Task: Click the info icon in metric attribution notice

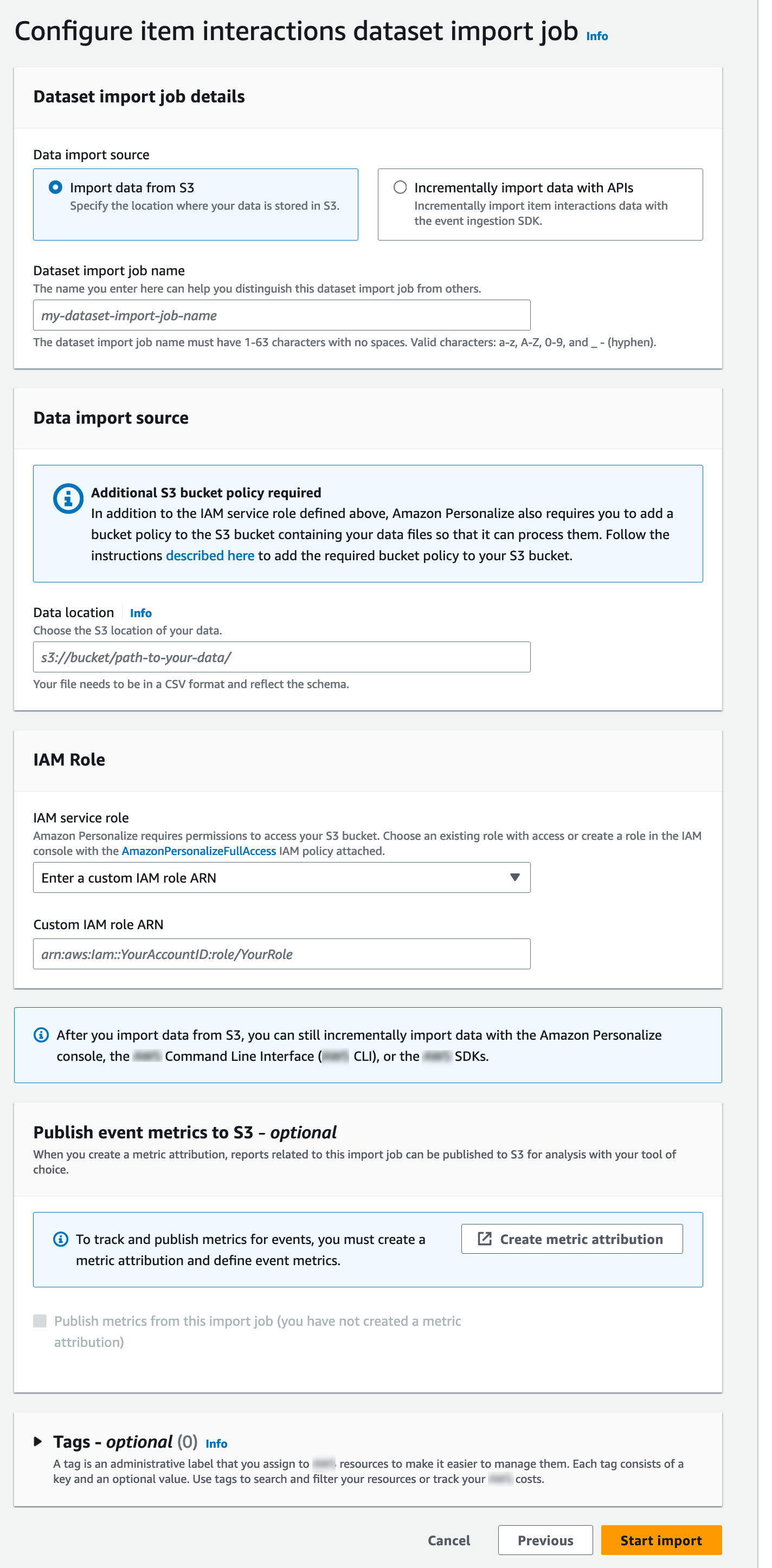Action: [61, 1239]
